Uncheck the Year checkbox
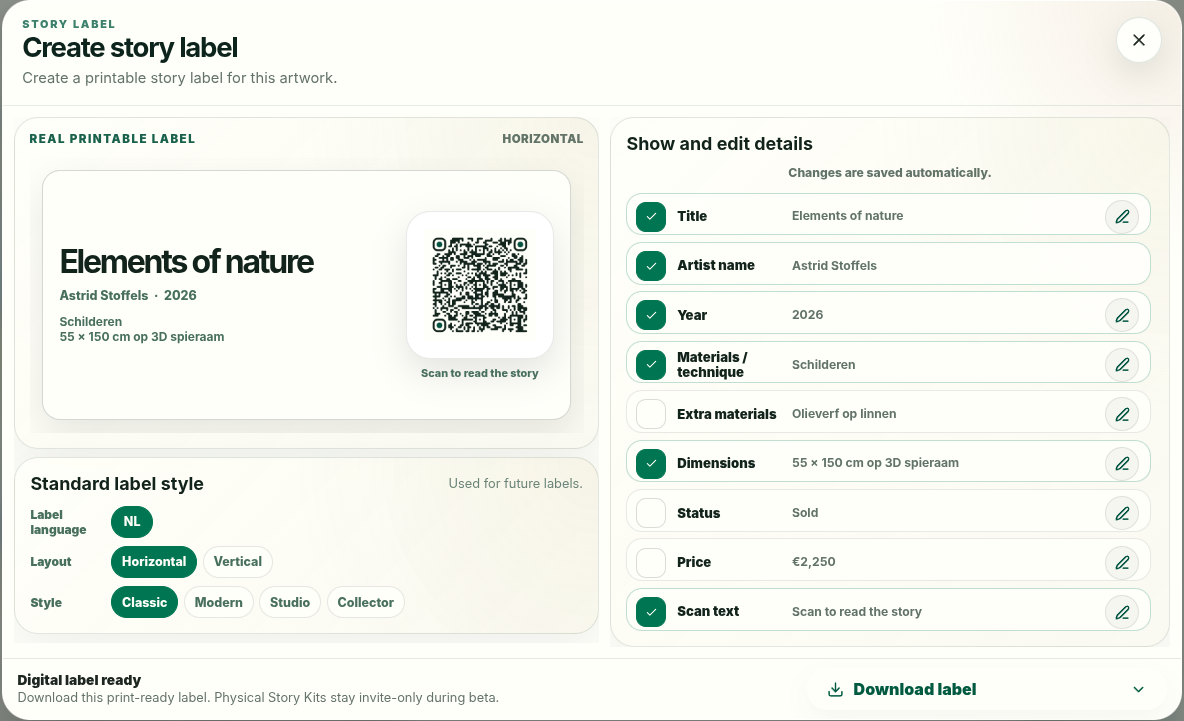 point(651,315)
